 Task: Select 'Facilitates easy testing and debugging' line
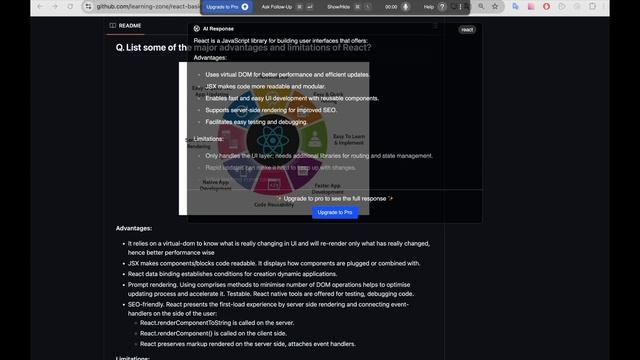coord(256,122)
